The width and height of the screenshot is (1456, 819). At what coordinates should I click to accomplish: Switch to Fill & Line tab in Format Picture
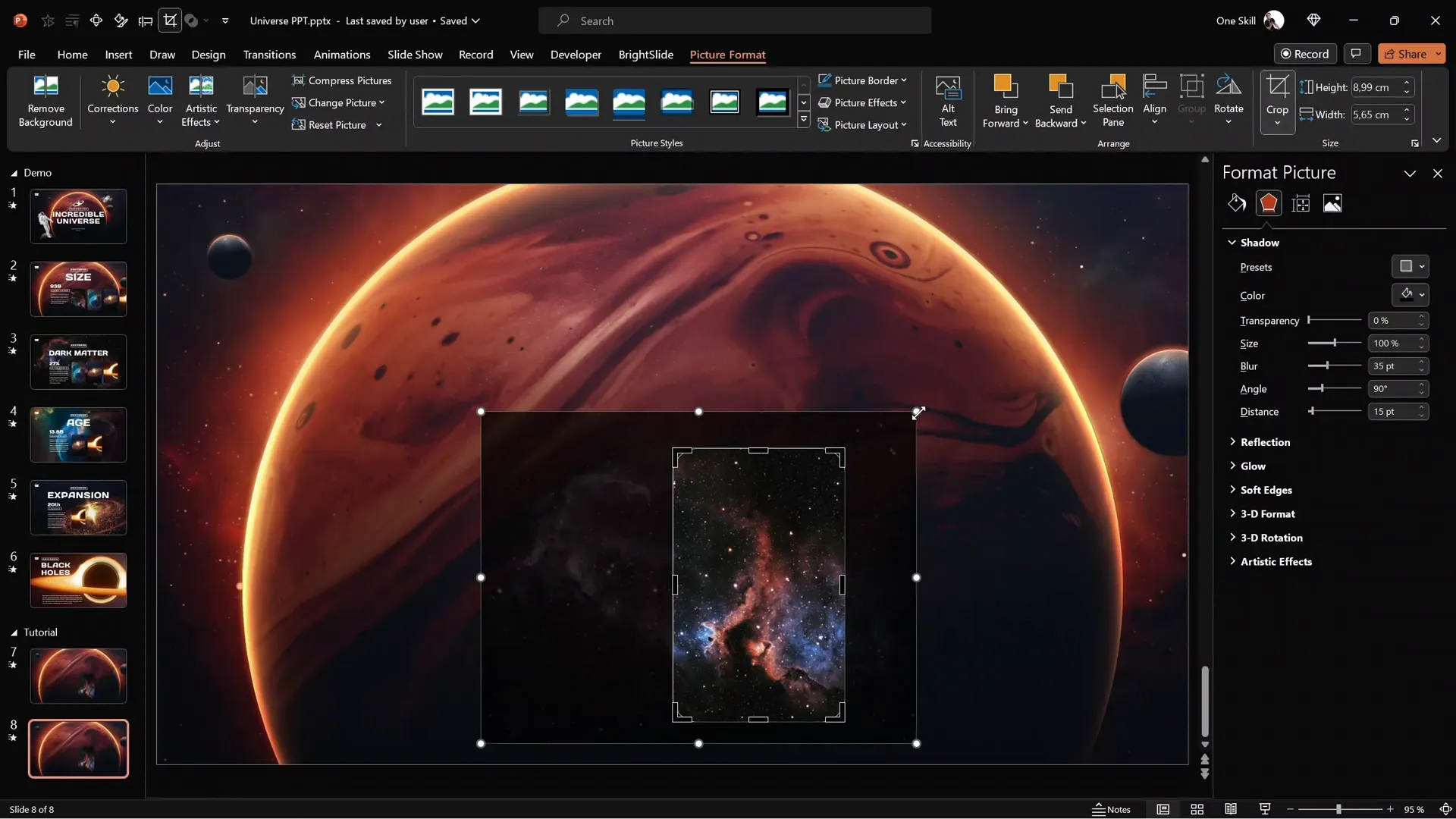pyautogui.click(x=1237, y=203)
